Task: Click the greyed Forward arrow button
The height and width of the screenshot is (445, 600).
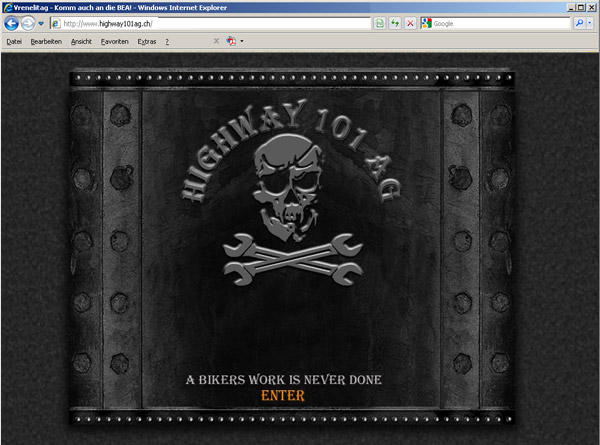Action: point(28,24)
